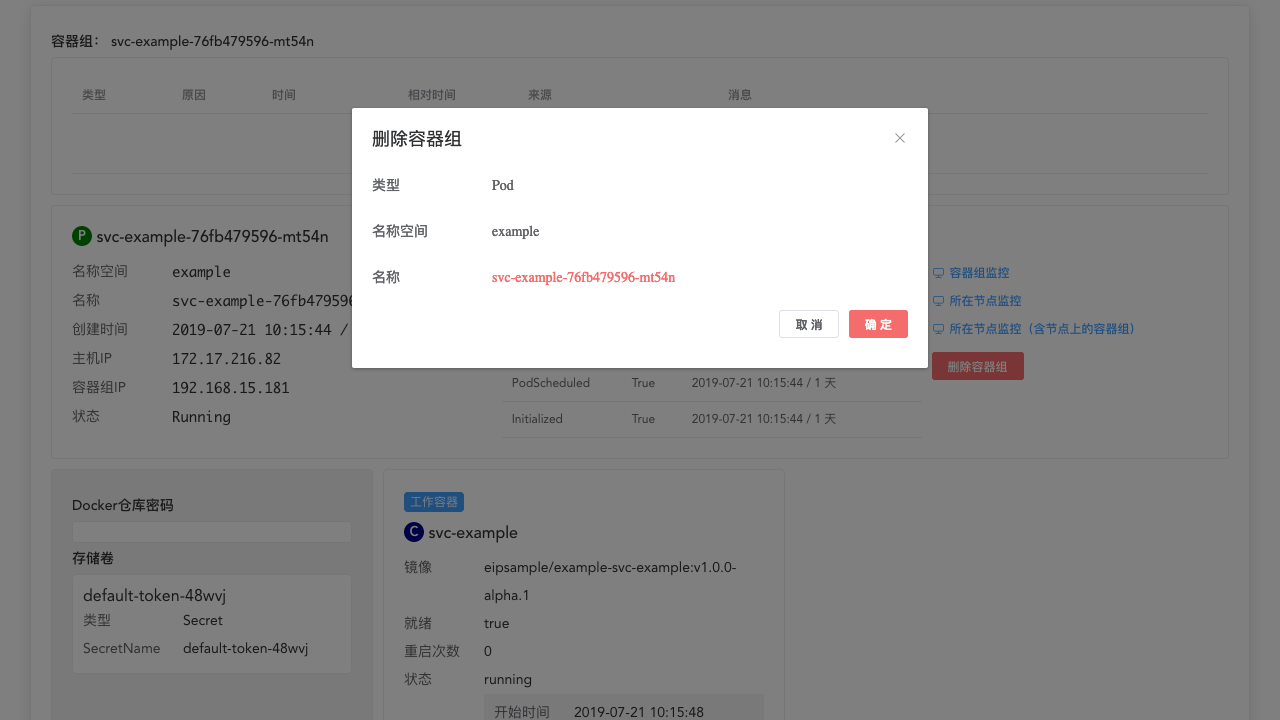Click the red pod name in the dialog

click(x=583, y=277)
